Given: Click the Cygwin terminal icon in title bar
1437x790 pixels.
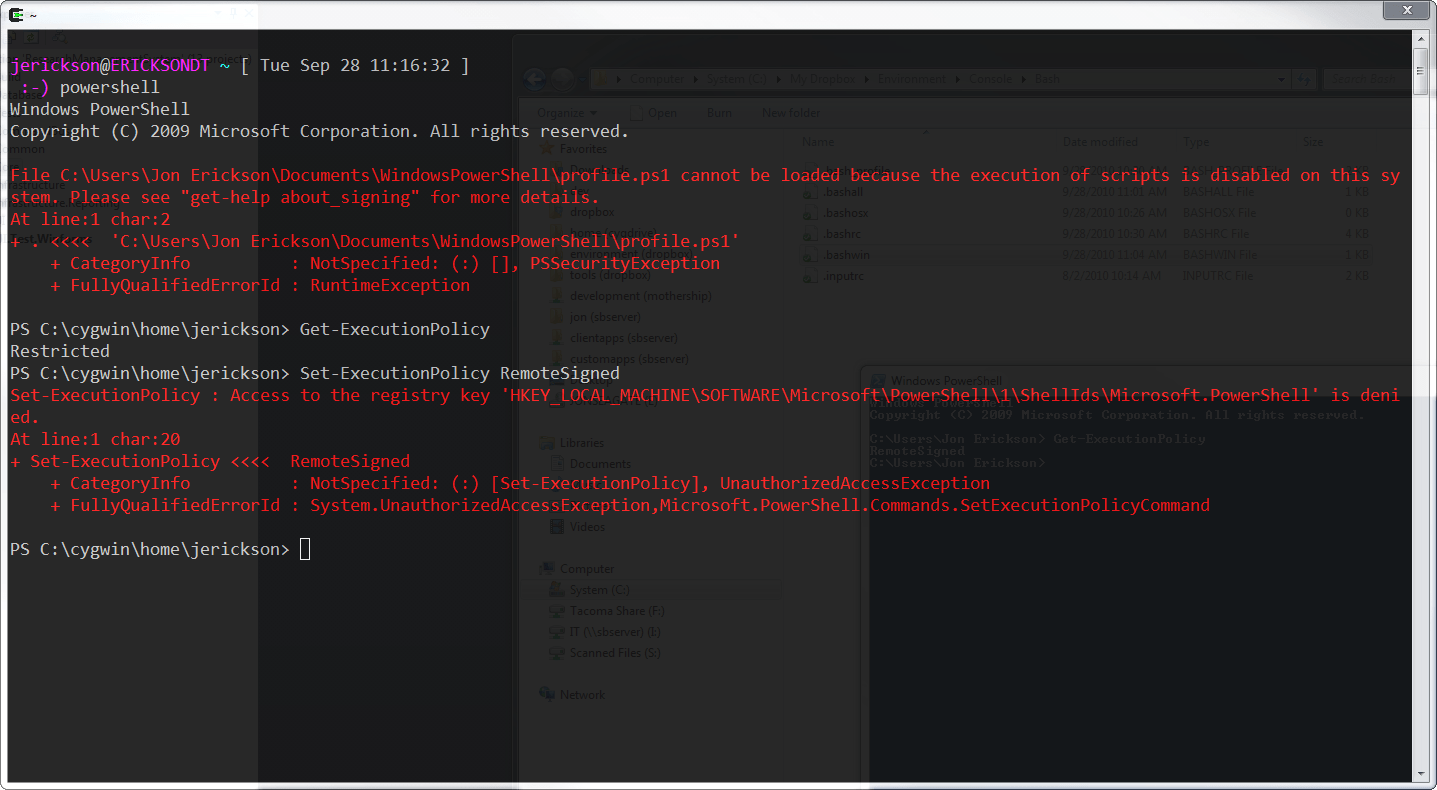Looking at the screenshot, I should (13, 14).
